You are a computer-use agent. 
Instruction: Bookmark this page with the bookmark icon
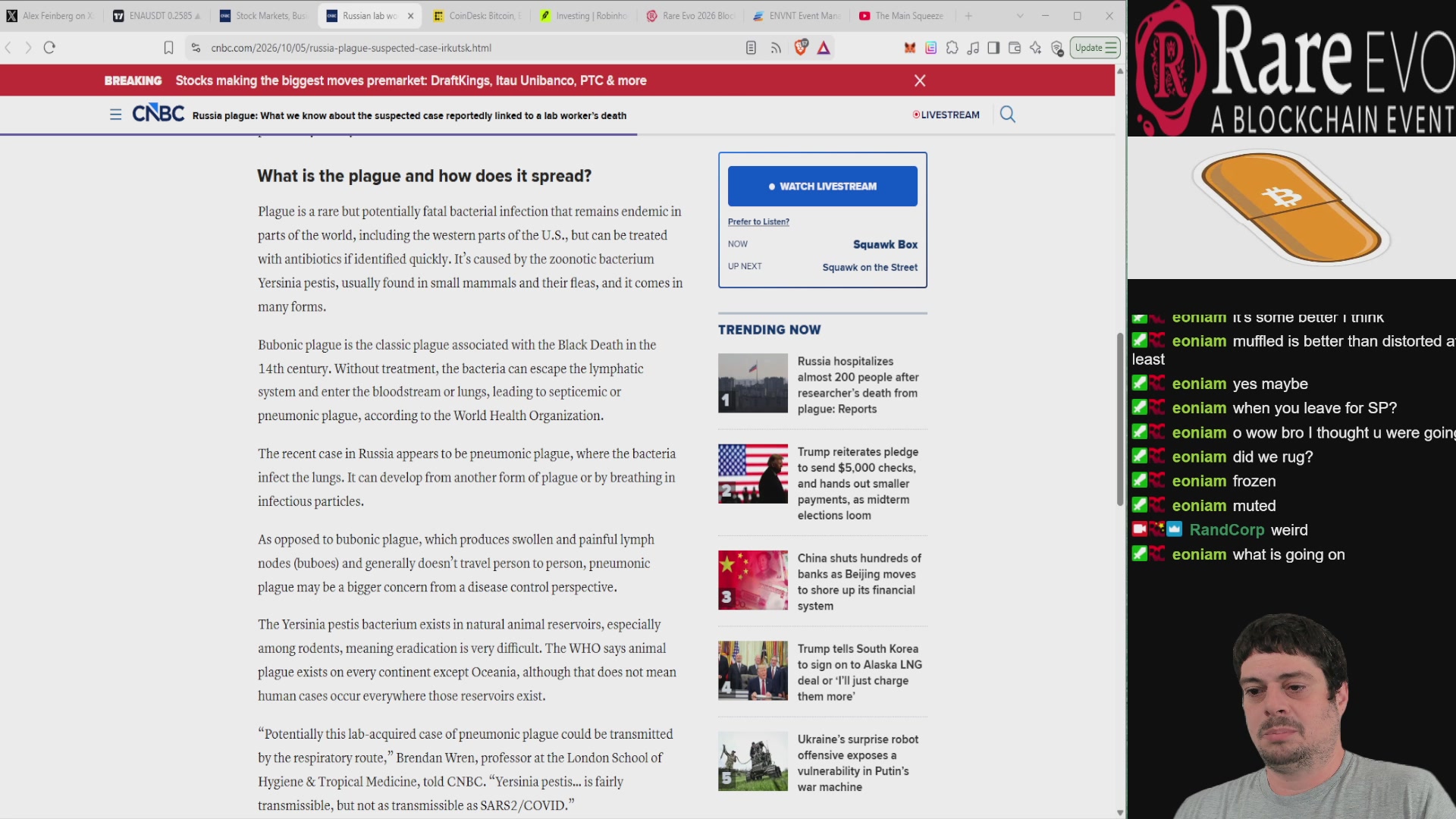click(x=168, y=48)
